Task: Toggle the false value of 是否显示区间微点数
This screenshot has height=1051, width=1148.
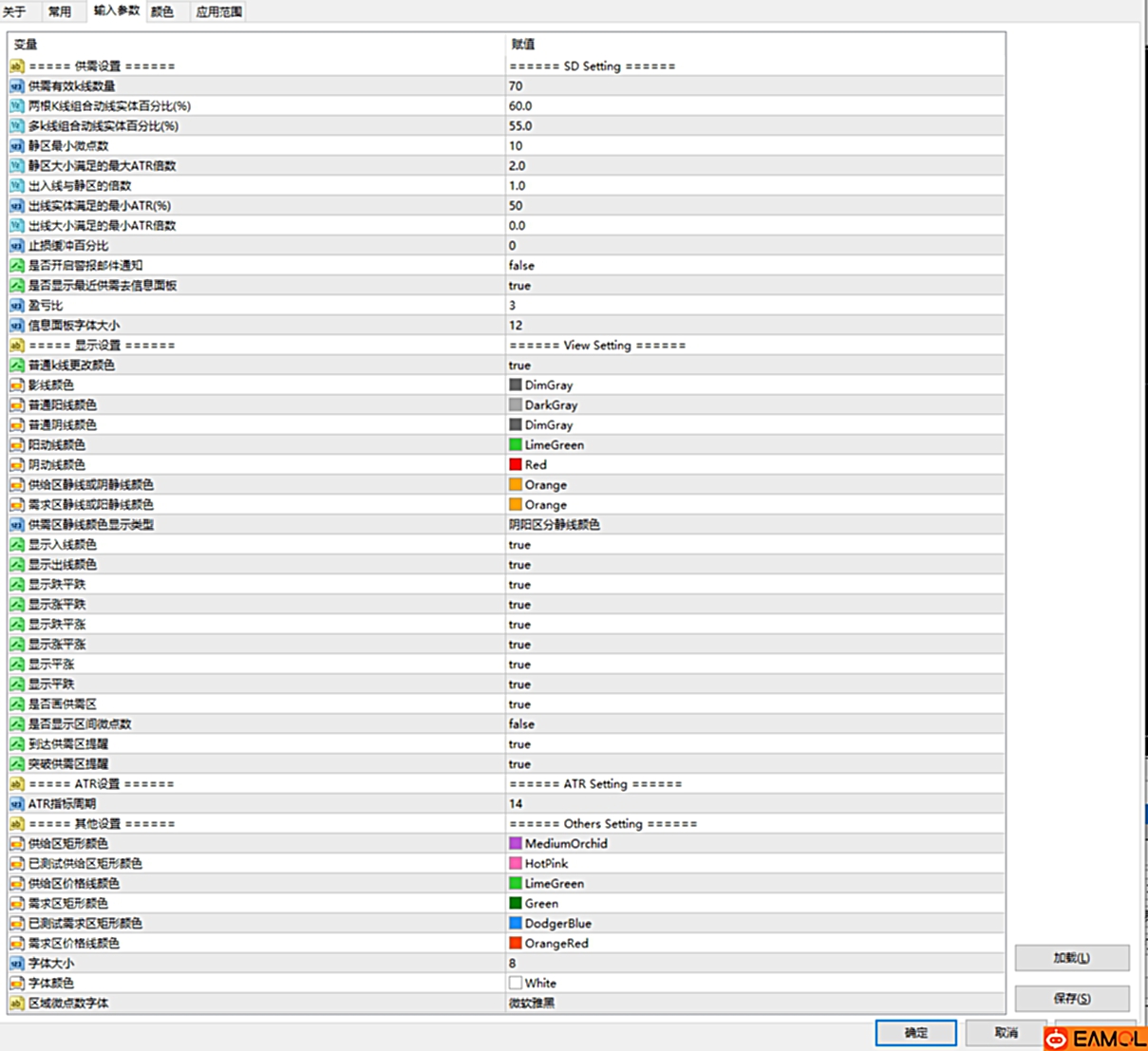Action: click(x=521, y=724)
